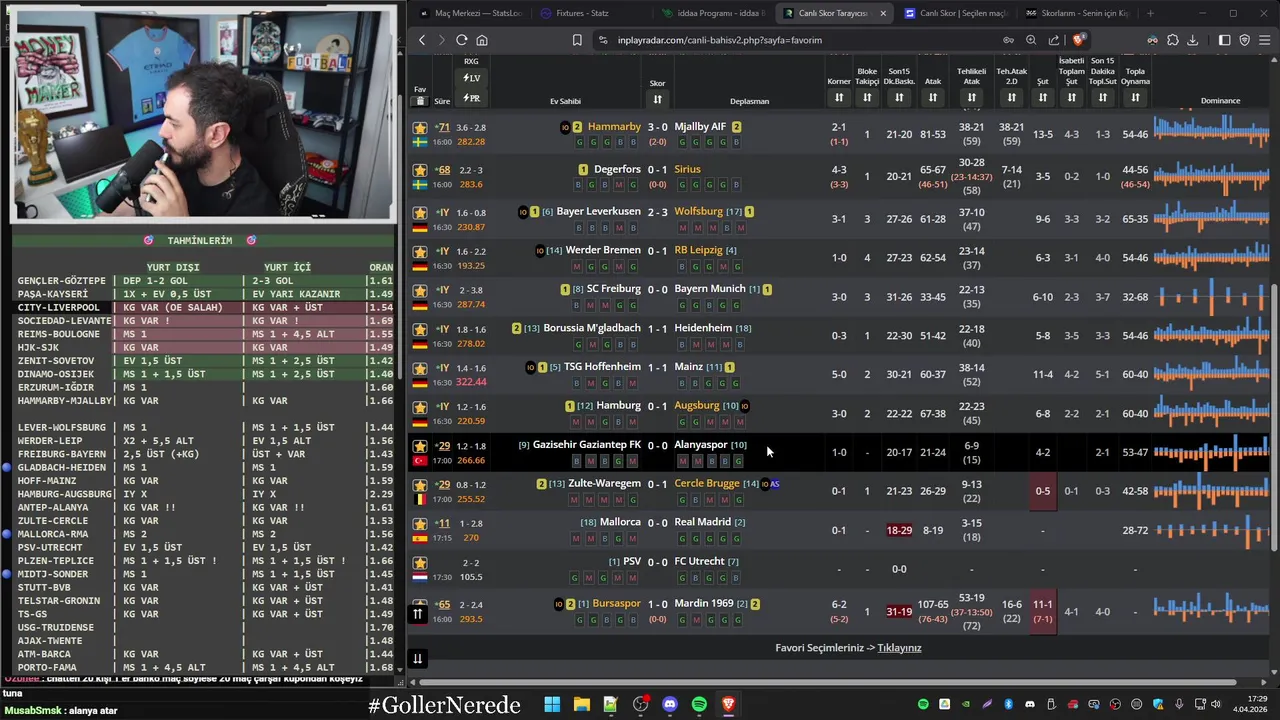
Task: Open the RB Leipzig team link
Action: pyautogui.click(x=698, y=250)
